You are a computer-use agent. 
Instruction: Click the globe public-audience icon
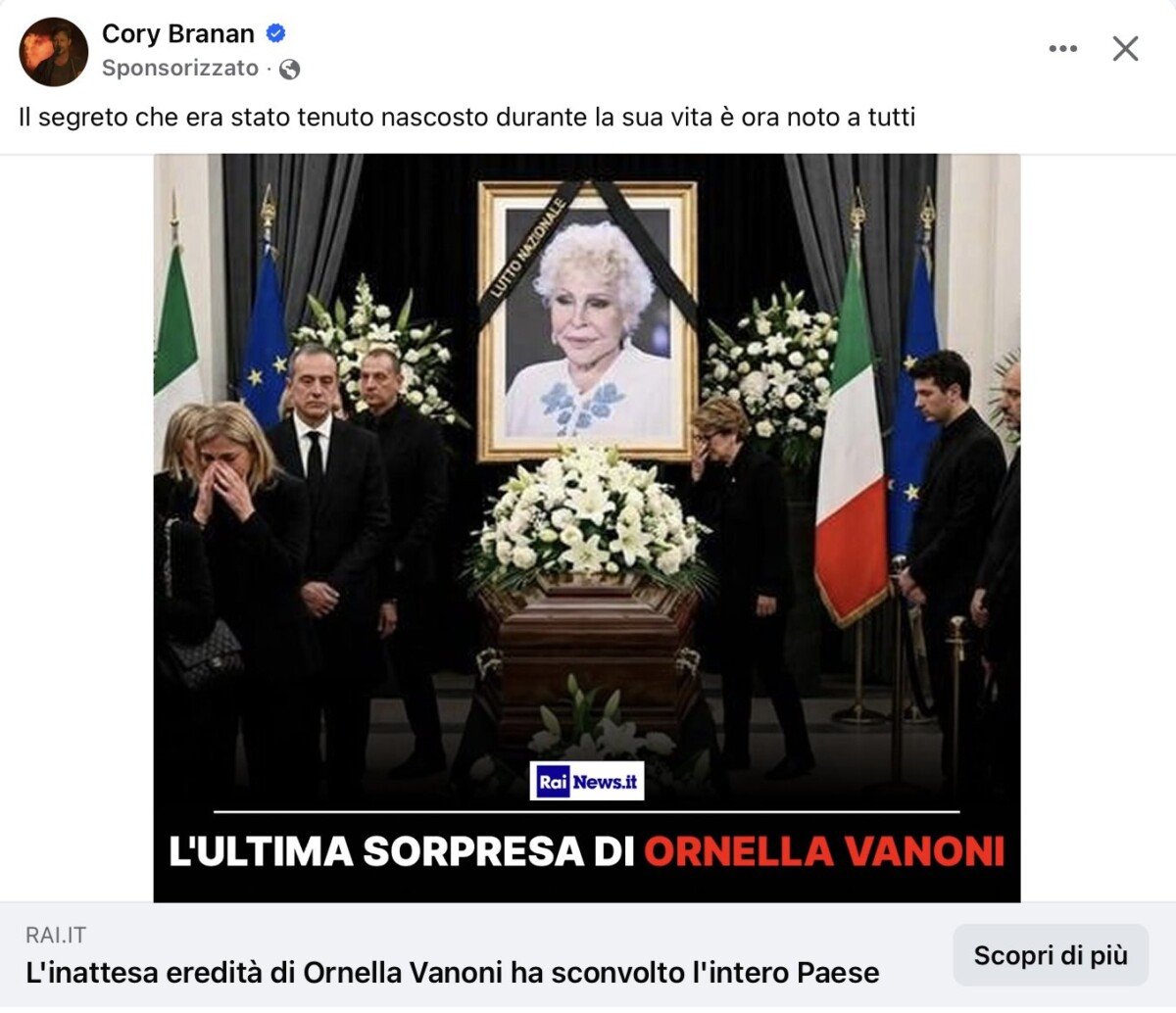coord(289,69)
